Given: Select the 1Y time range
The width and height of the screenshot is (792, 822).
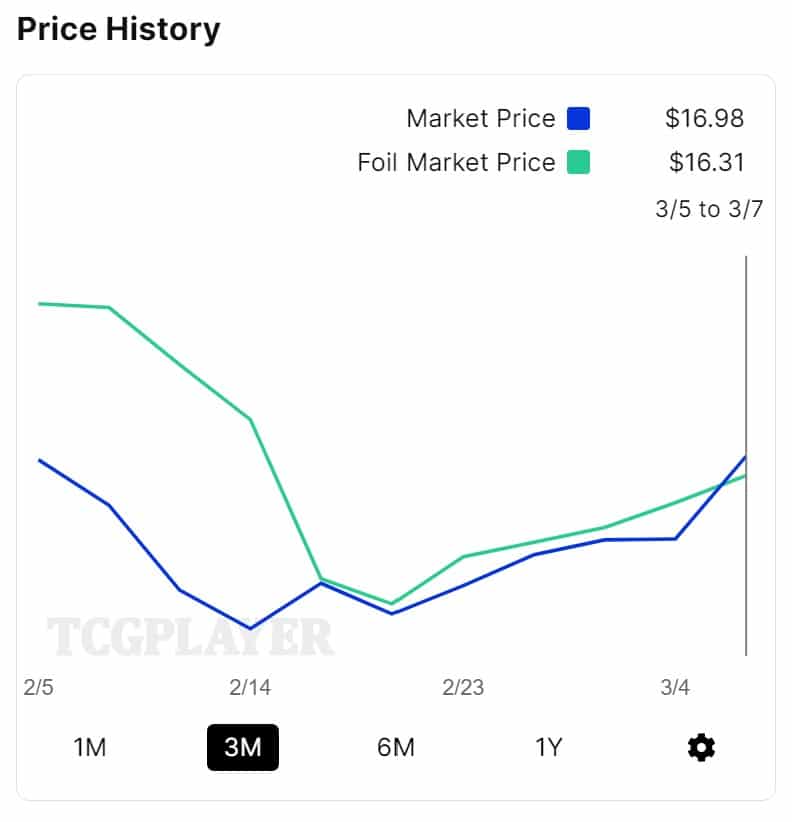Looking at the screenshot, I should (x=548, y=747).
